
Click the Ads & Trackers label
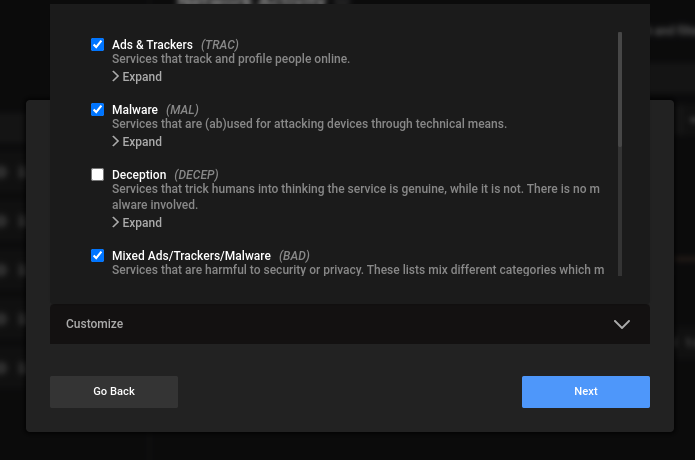coord(152,45)
